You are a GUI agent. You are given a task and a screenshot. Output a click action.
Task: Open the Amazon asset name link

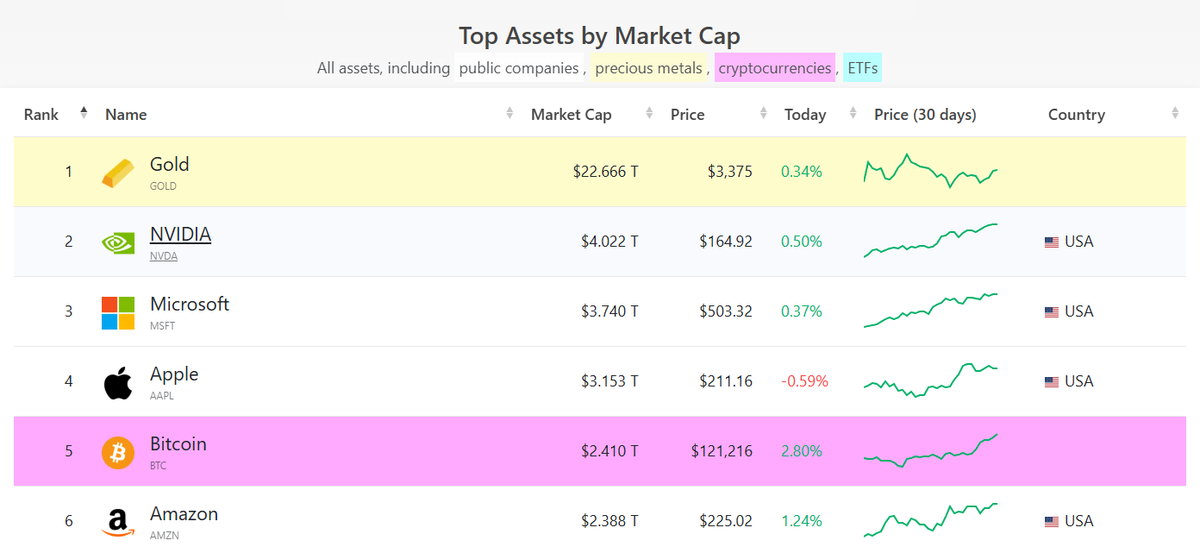(x=184, y=514)
